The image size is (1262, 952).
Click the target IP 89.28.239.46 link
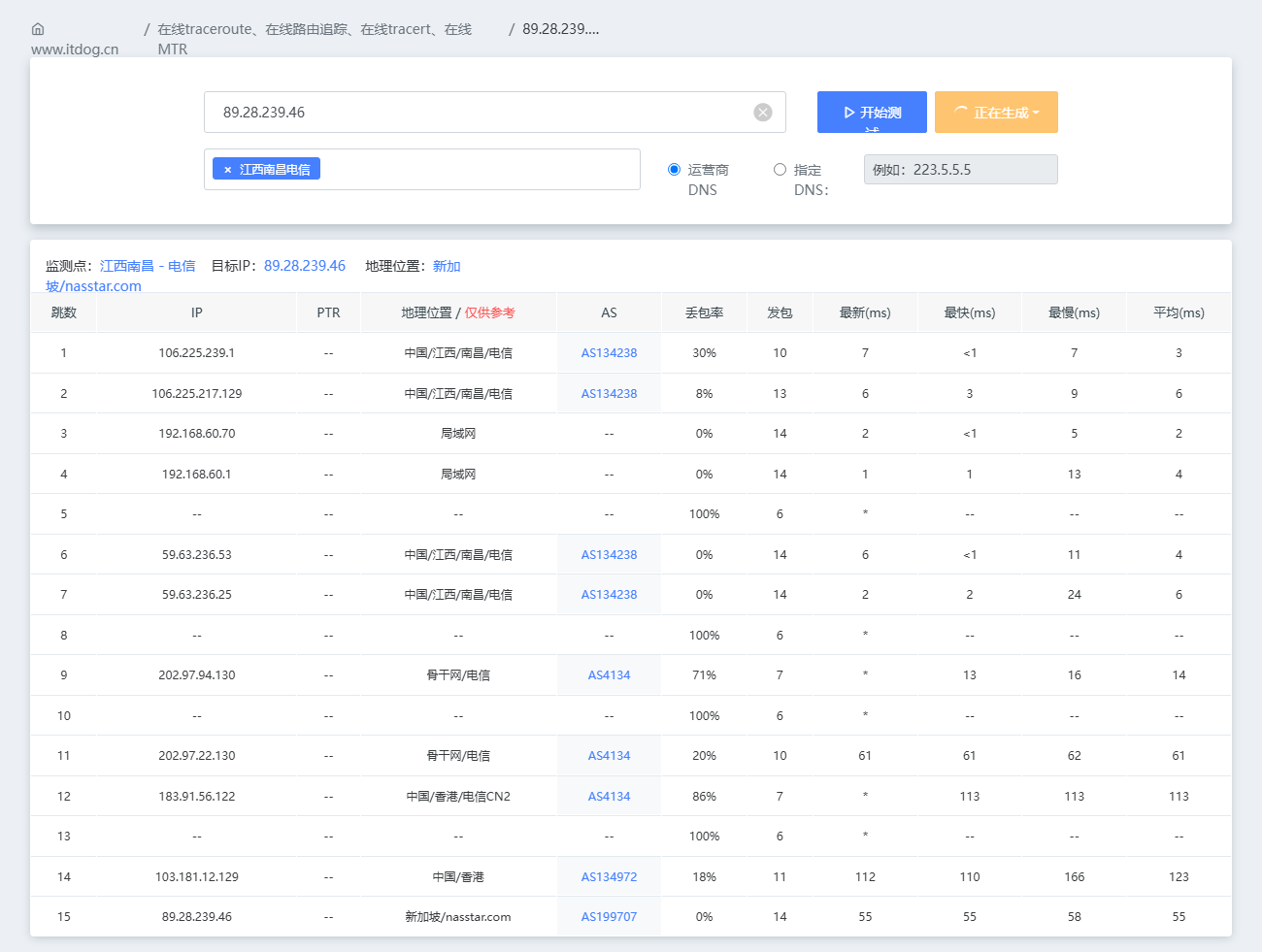305,266
